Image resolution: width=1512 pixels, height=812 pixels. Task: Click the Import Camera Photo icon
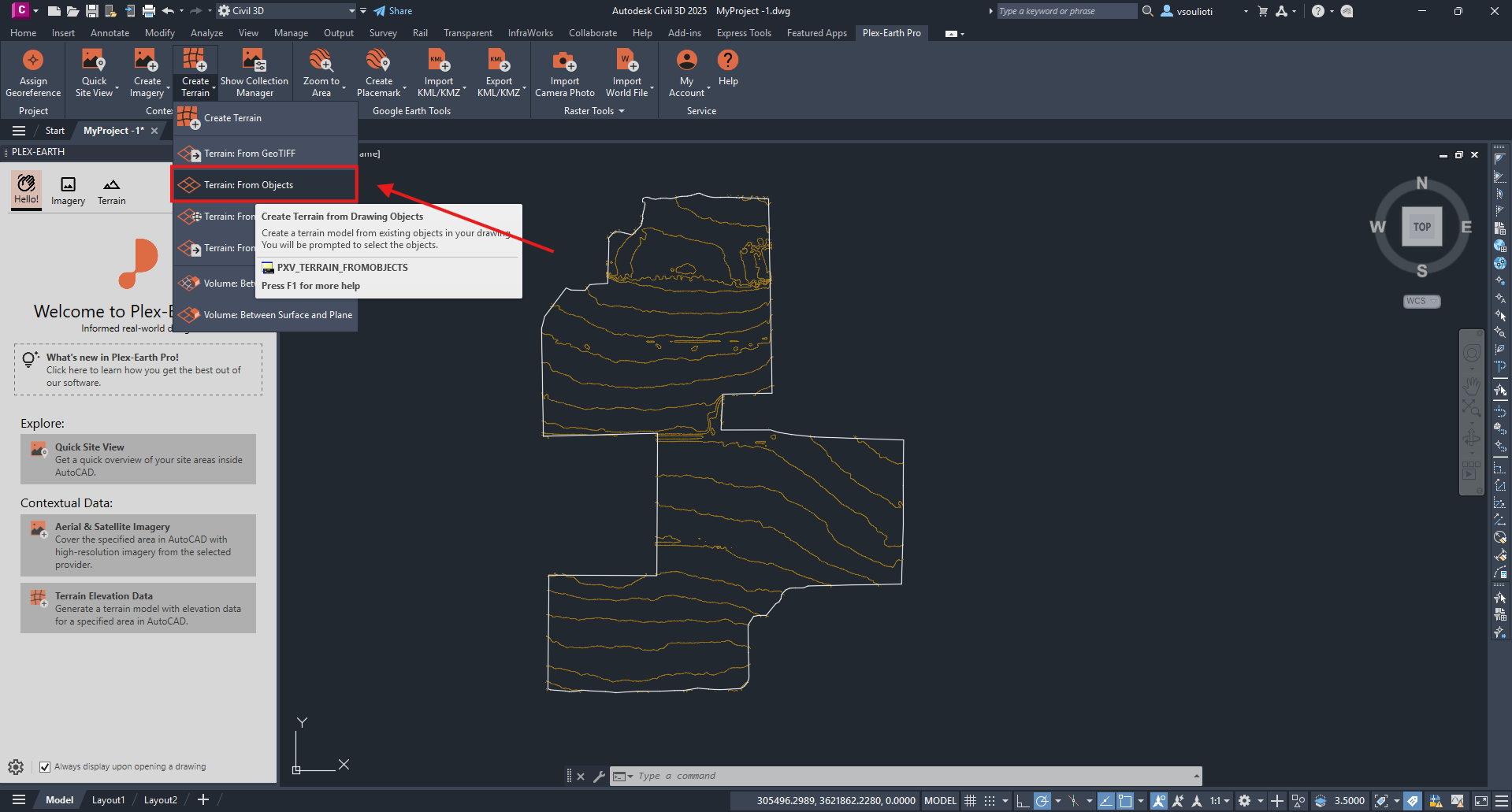point(564,61)
